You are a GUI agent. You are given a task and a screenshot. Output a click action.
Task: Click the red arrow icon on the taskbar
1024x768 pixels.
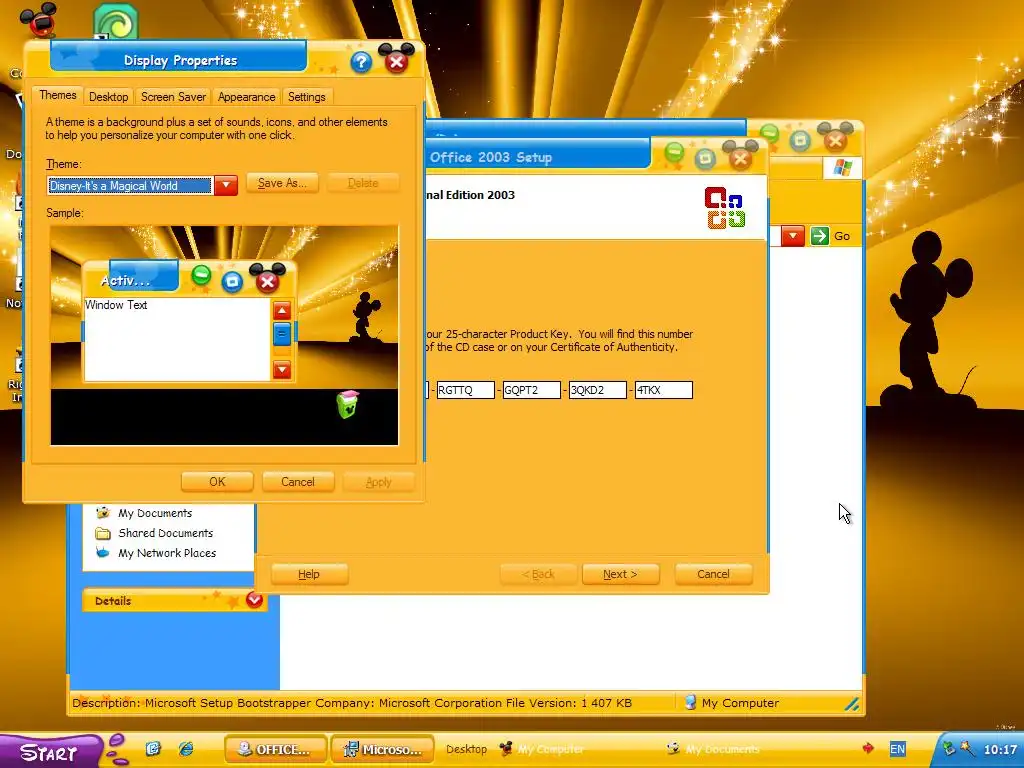pos(868,748)
